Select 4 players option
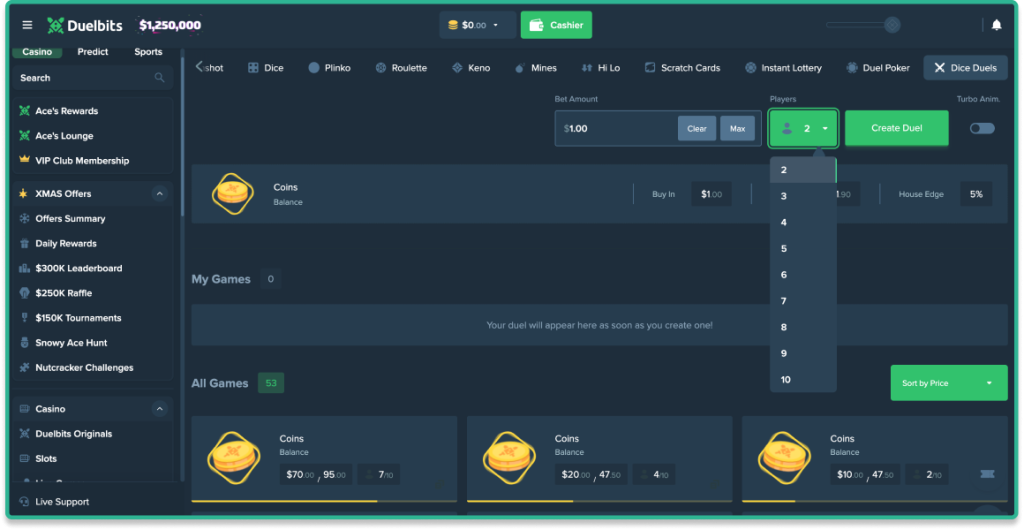Viewport: 1024px width, 530px height. click(803, 223)
